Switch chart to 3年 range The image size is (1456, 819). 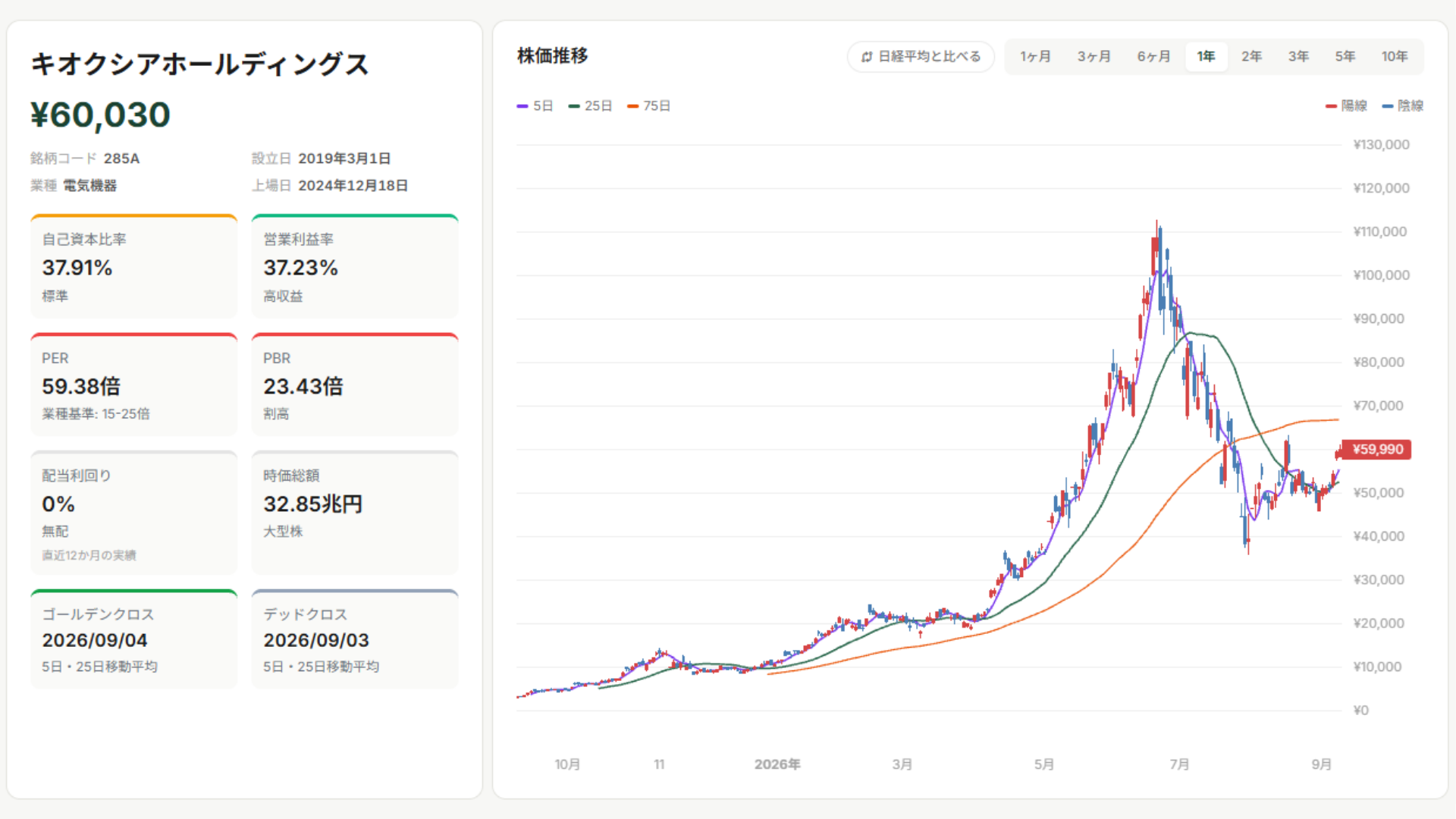coord(1298,57)
